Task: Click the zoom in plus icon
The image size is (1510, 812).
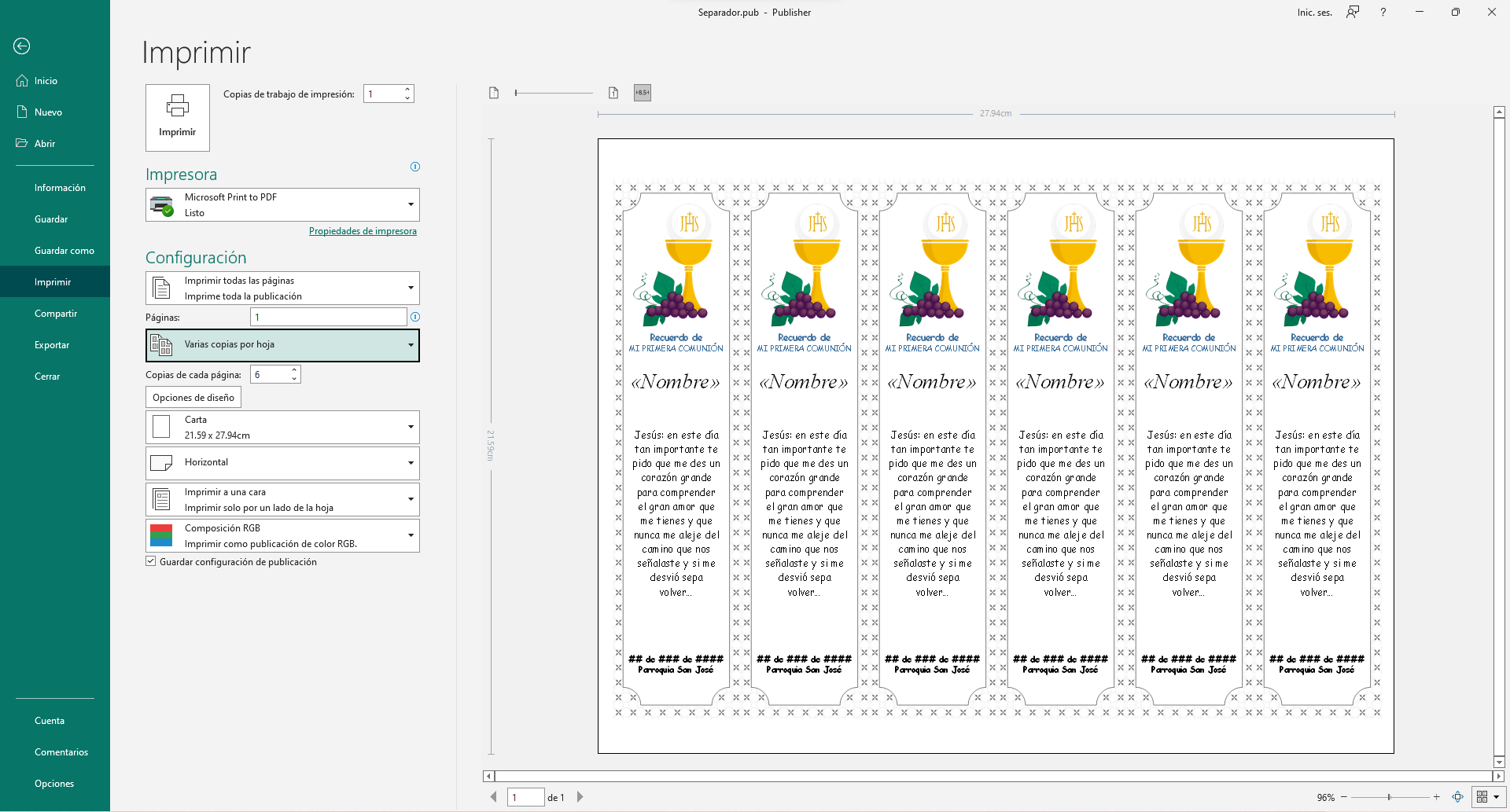Action: pos(1436,797)
